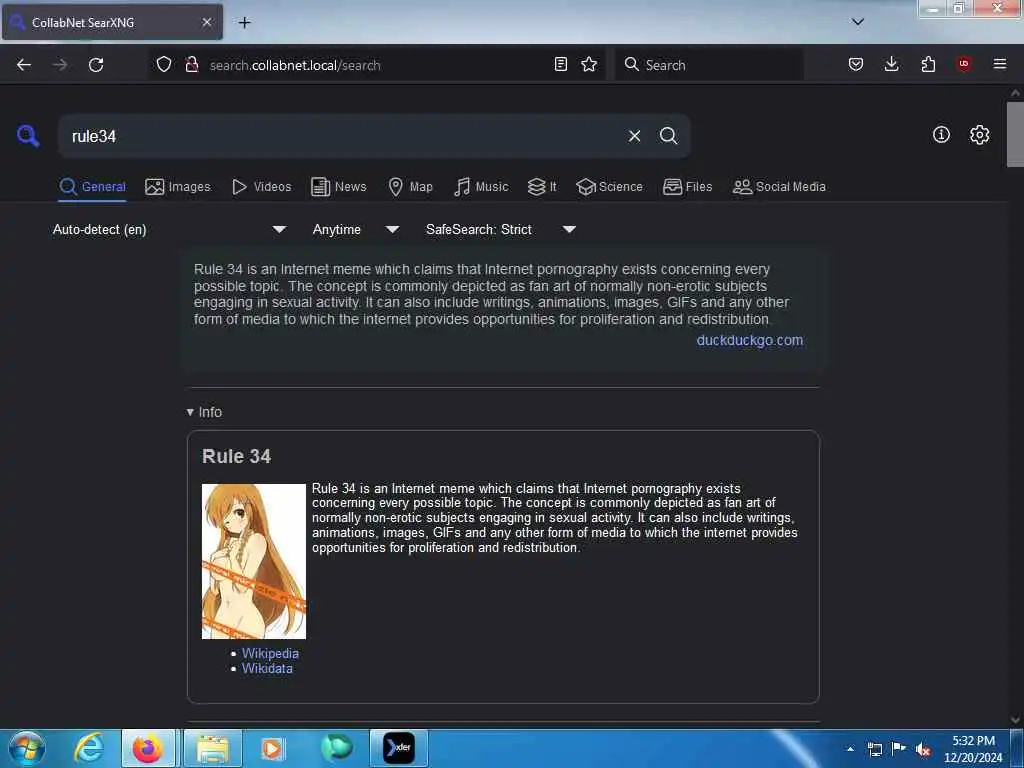This screenshot has width=1024, height=768.
Task: Clear the rule34 search query
Action: pyautogui.click(x=634, y=136)
